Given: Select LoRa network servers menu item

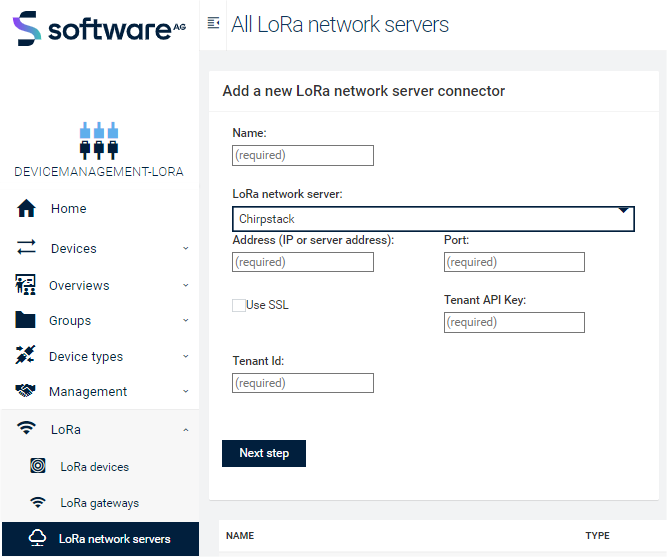Looking at the screenshot, I should (114, 539).
